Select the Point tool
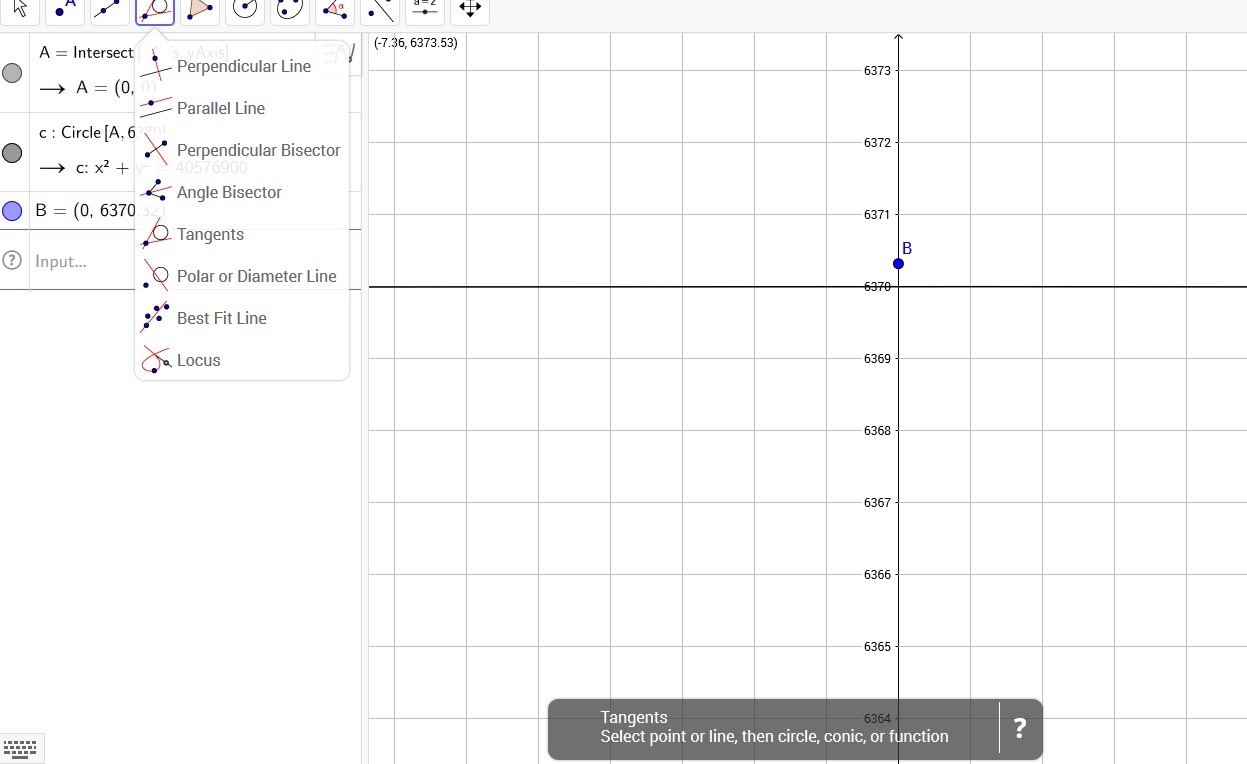This screenshot has height=764, width=1247. click(x=65, y=9)
